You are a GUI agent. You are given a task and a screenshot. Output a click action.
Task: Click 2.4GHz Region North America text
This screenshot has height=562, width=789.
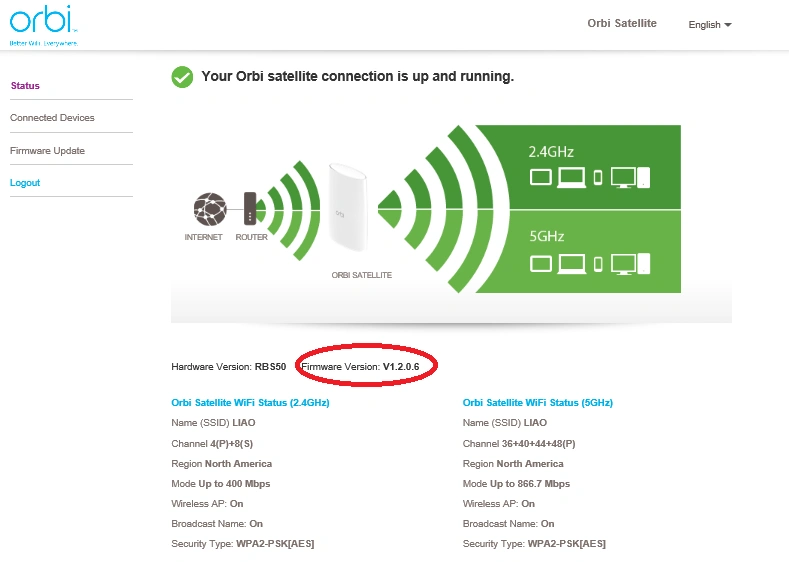click(221, 463)
